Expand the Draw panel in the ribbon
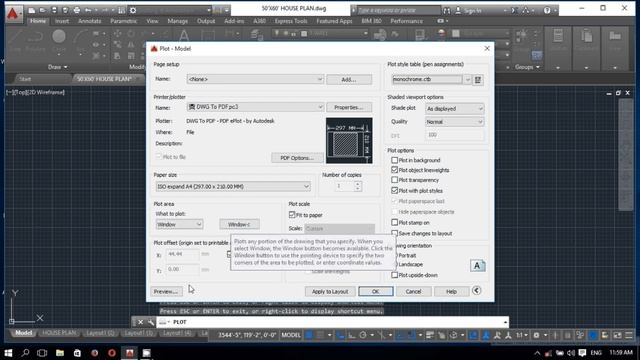Screen dimensions: 640x360 click(58, 67)
